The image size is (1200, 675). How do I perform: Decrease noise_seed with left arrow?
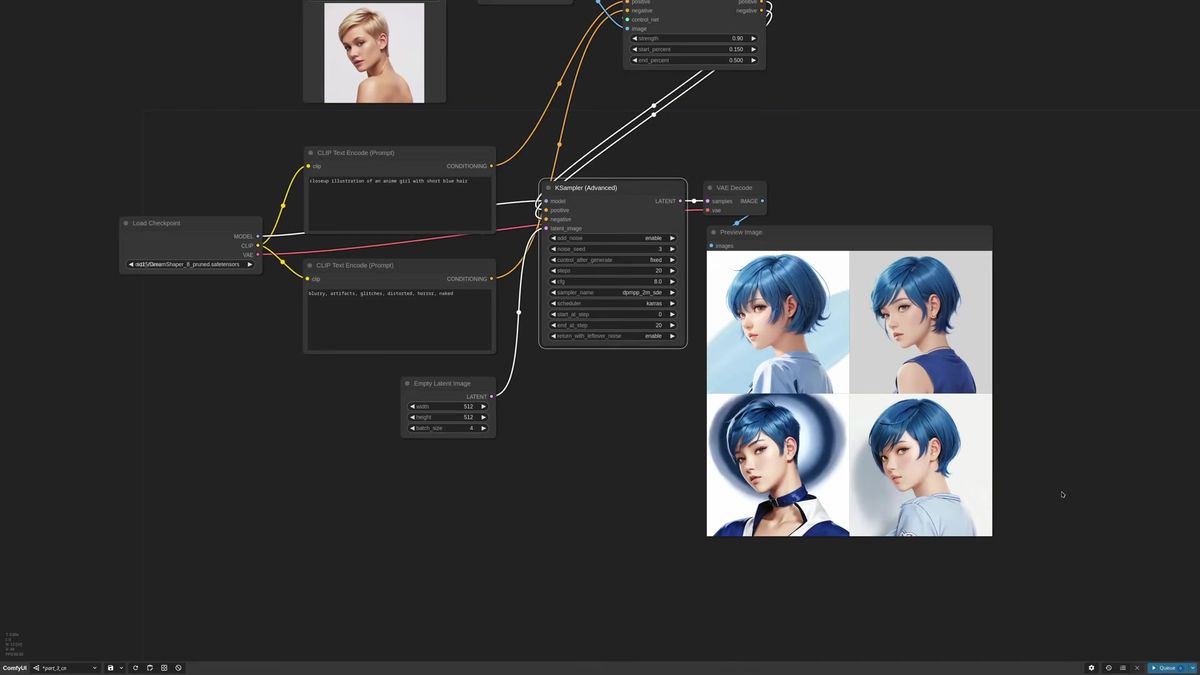click(554, 249)
